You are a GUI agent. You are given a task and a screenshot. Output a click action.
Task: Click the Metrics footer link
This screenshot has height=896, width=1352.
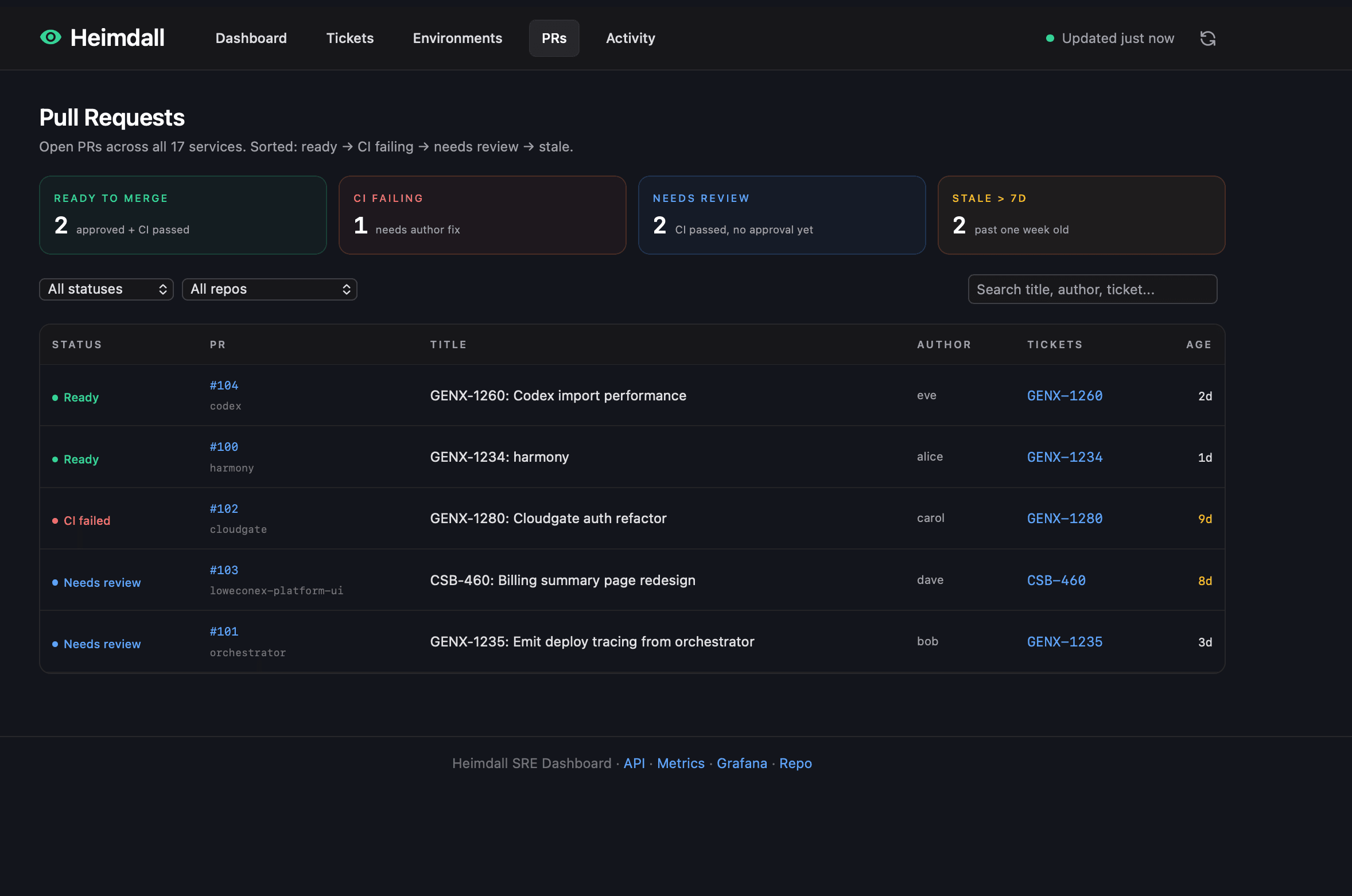point(681,763)
